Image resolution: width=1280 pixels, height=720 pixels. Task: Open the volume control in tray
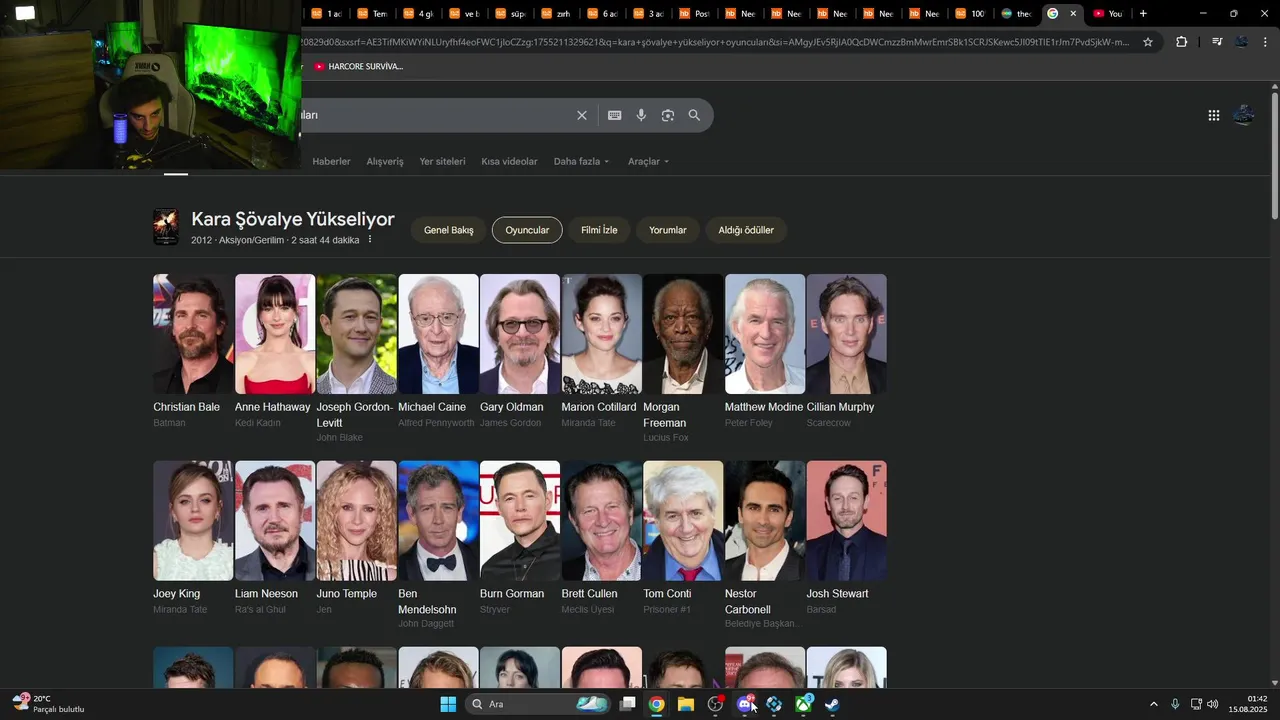(1213, 704)
